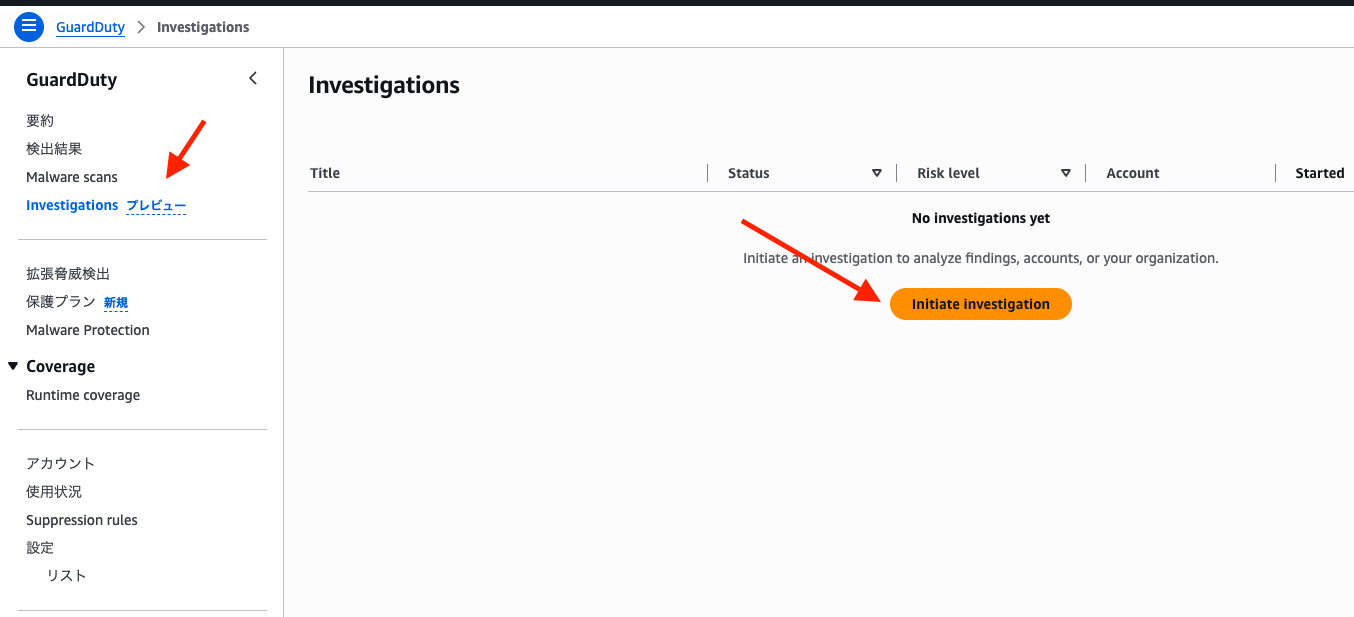Open 使用状況 in the sidebar

[x=54, y=492]
